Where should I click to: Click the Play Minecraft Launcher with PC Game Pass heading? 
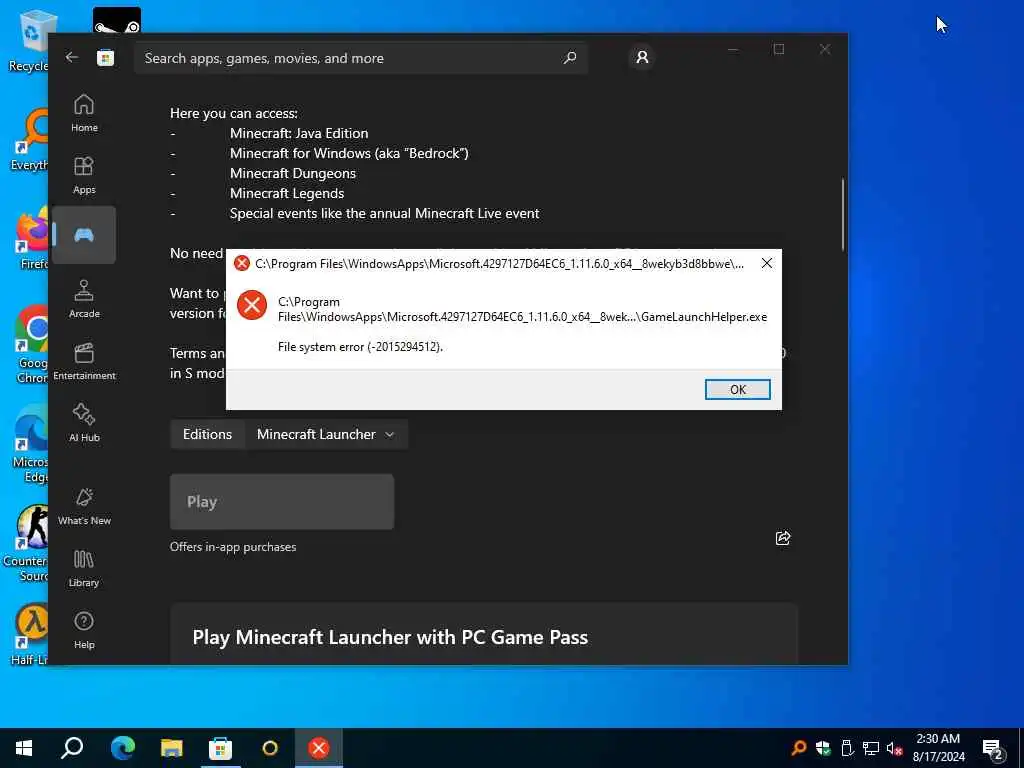click(x=390, y=637)
